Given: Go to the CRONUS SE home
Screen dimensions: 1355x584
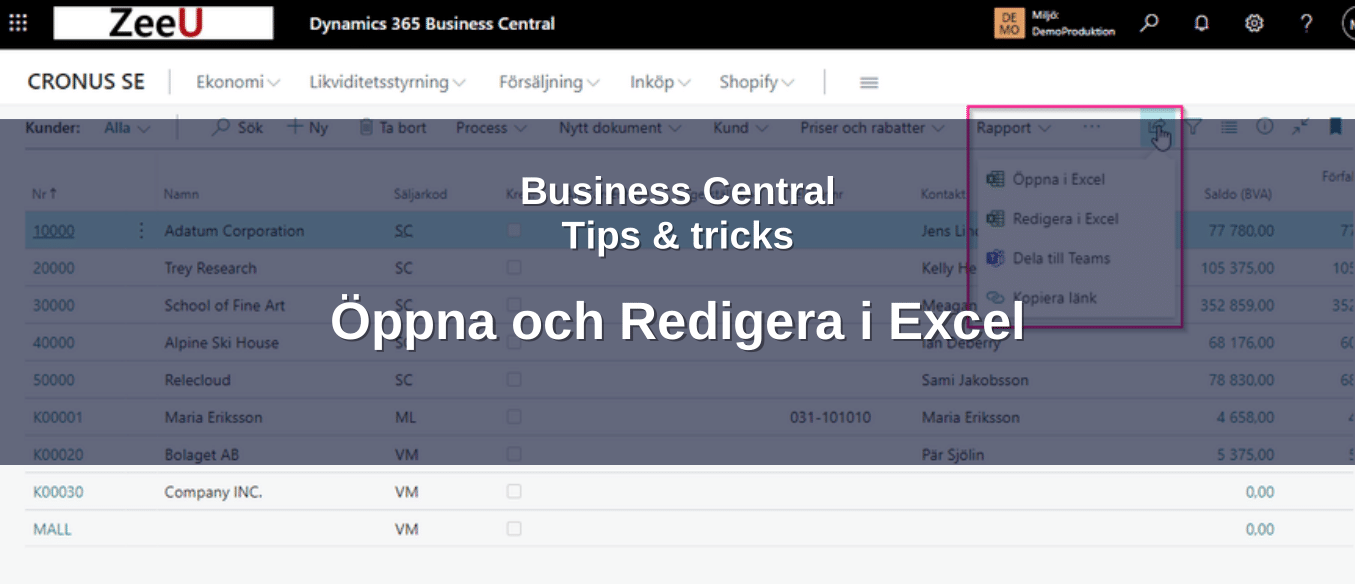Looking at the screenshot, I should [x=86, y=82].
